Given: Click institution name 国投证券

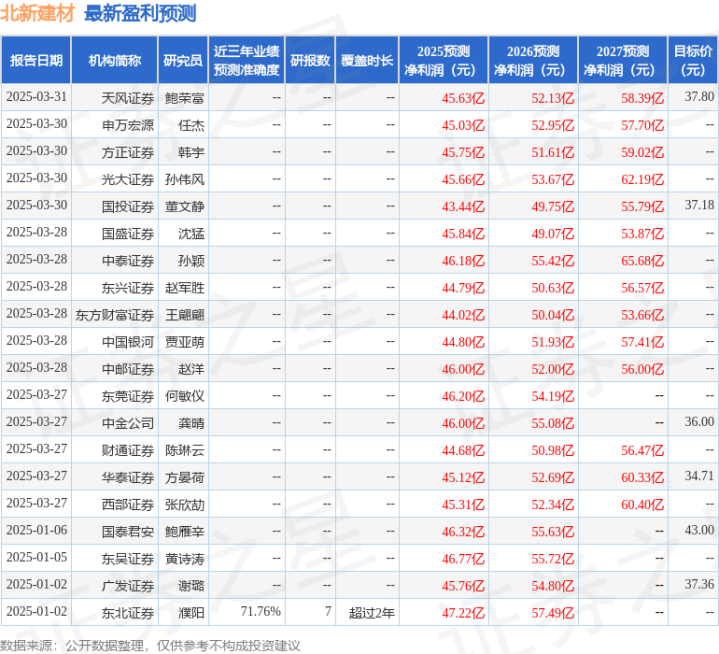Looking at the screenshot, I should click(x=127, y=206).
